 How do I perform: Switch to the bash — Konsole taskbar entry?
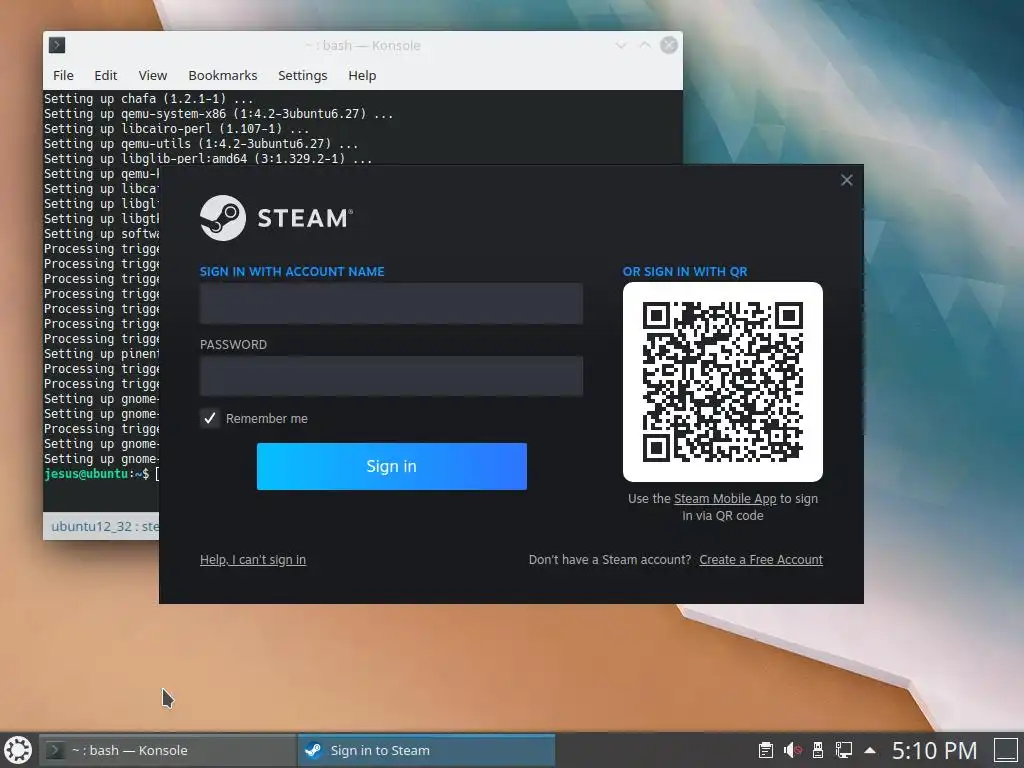click(168, 750)
